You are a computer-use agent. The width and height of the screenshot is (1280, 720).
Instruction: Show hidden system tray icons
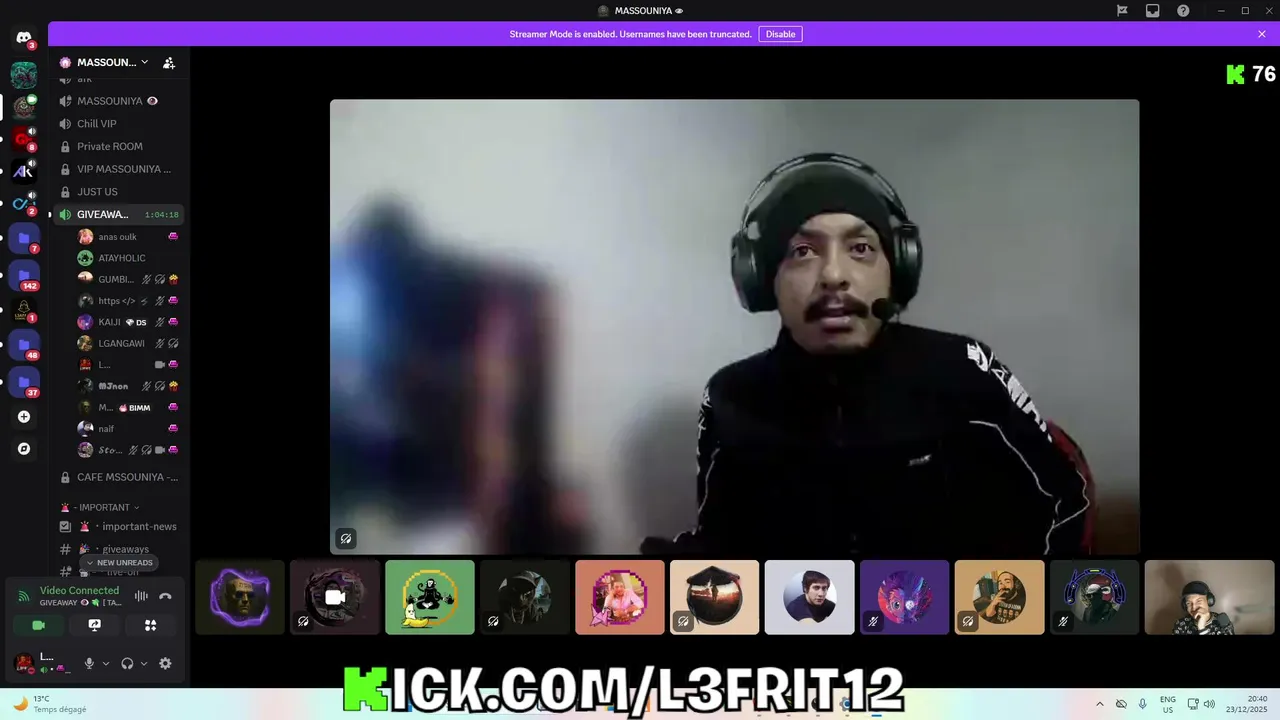click(1100, 704)
